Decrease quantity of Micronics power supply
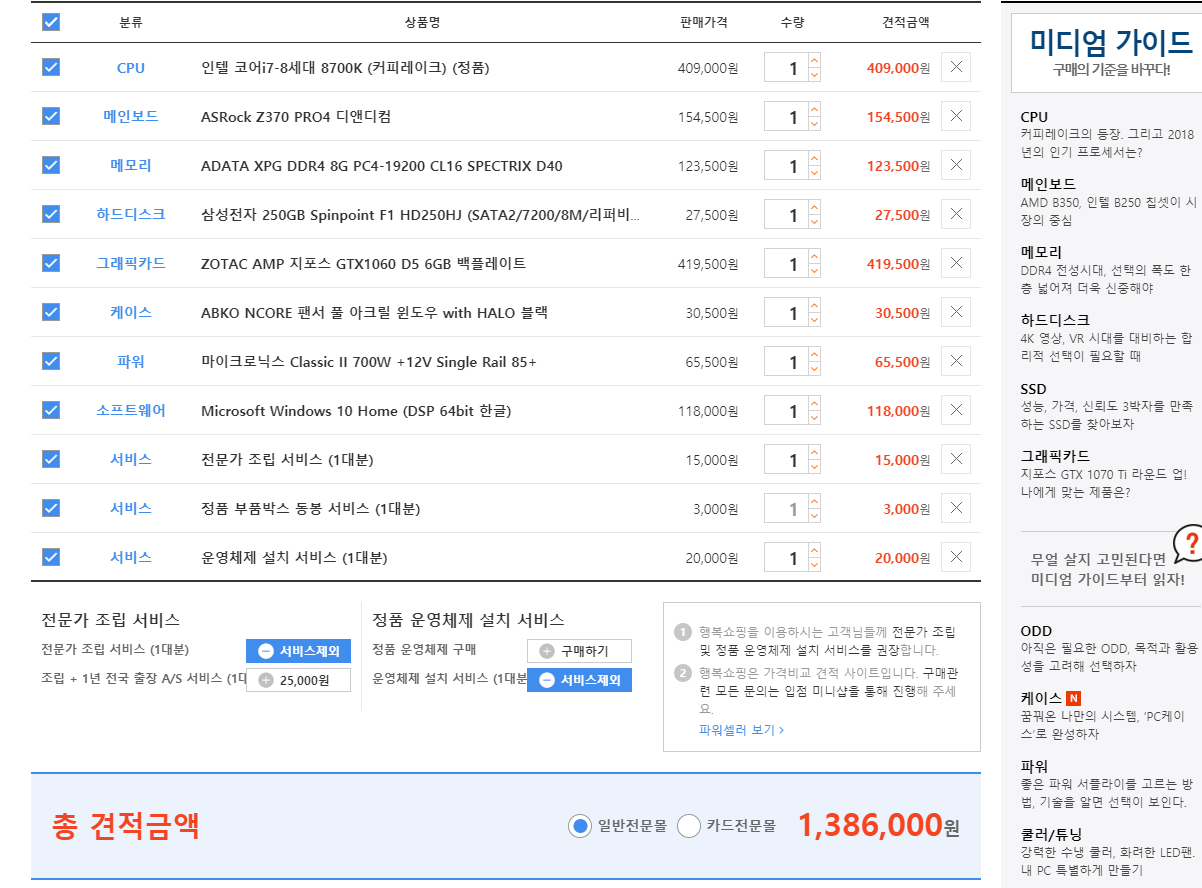Image resolution: width=1202 pixels, height=888 pixels. pos(814,369)
